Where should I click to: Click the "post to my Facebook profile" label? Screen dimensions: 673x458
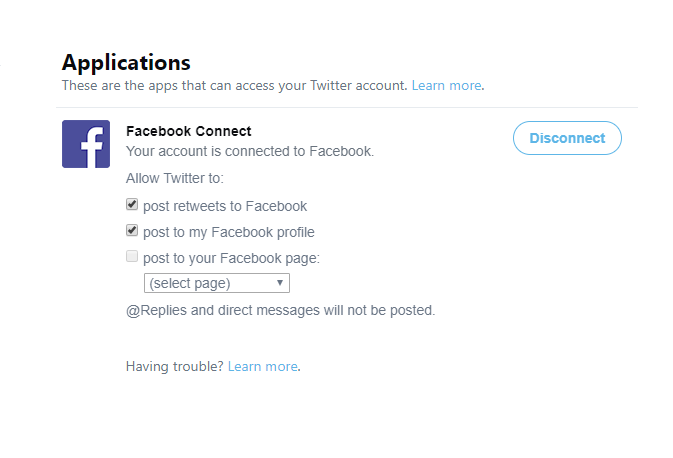click(x=229, y=232)
